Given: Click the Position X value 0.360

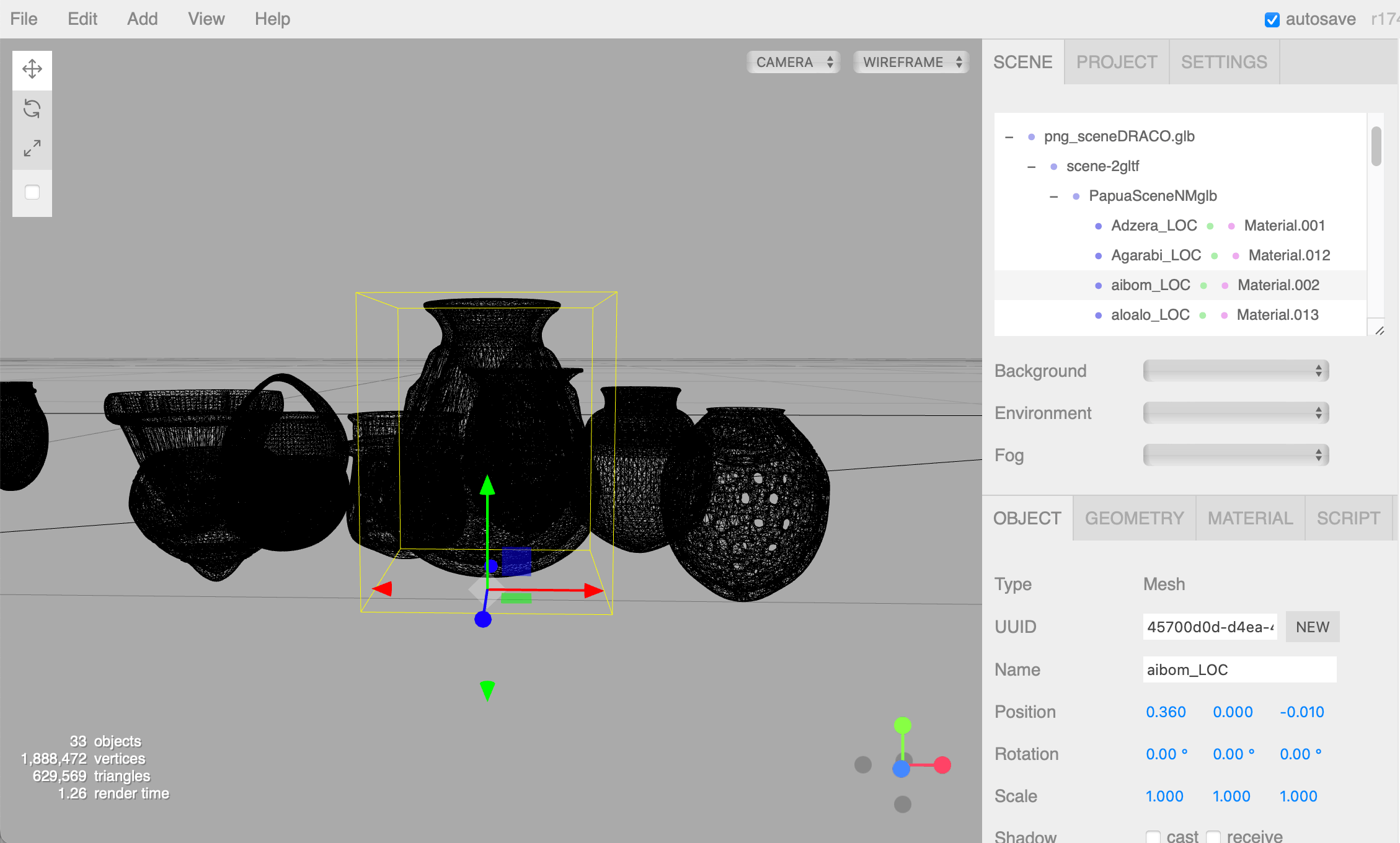Looking at the screenshot, I should click(x=1166, y=712).
